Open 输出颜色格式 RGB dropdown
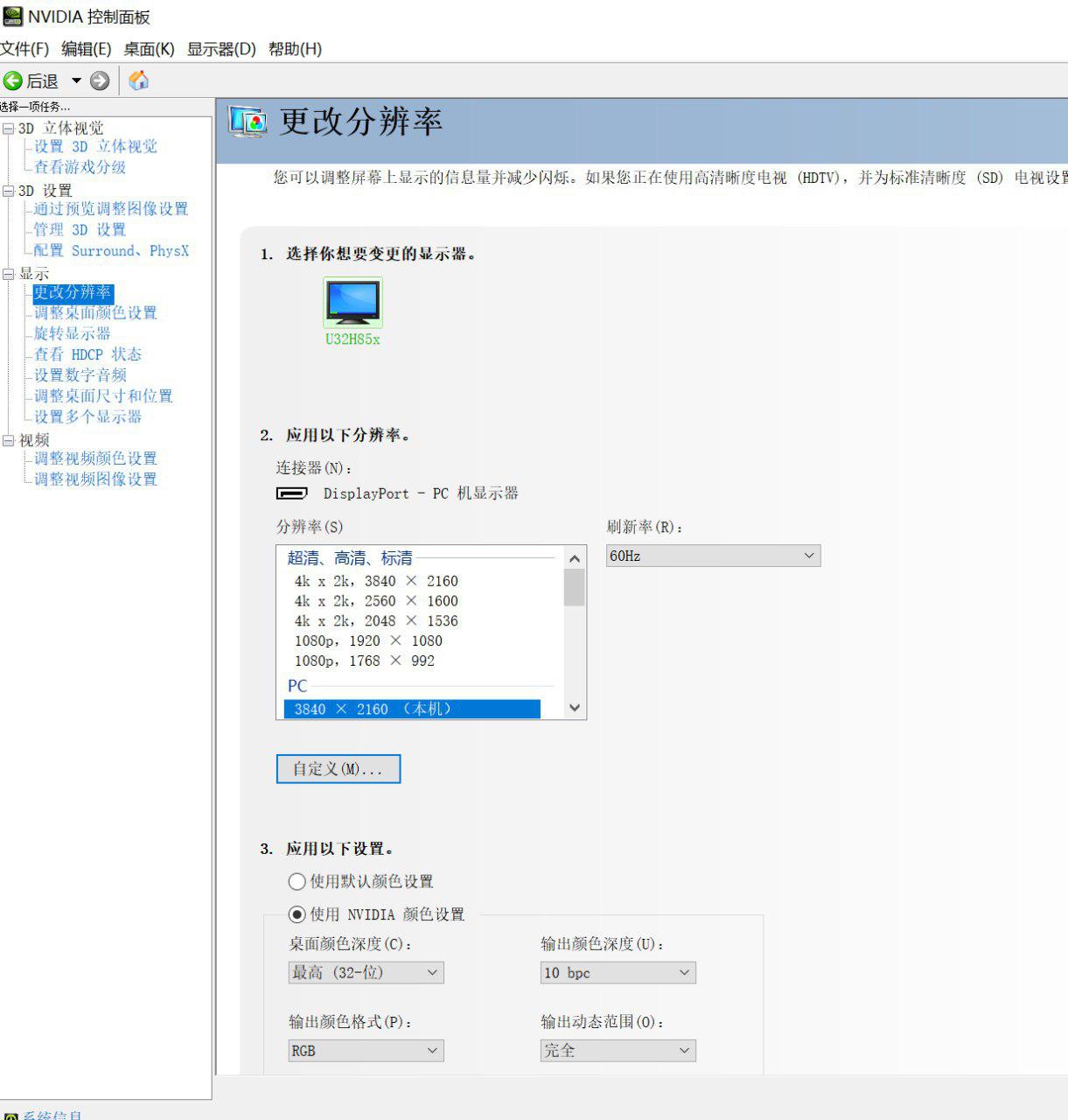 point(366,1051)
